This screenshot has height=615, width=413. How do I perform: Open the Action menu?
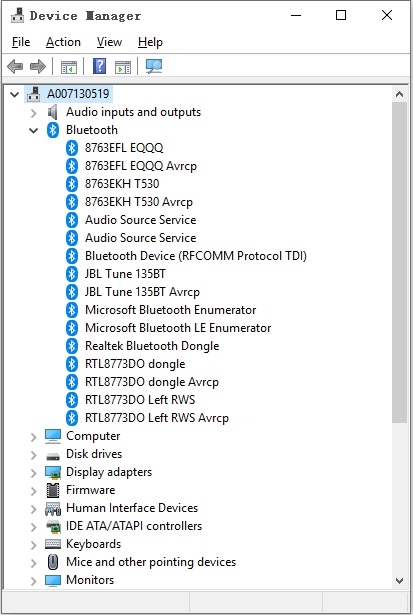[63, 42]
